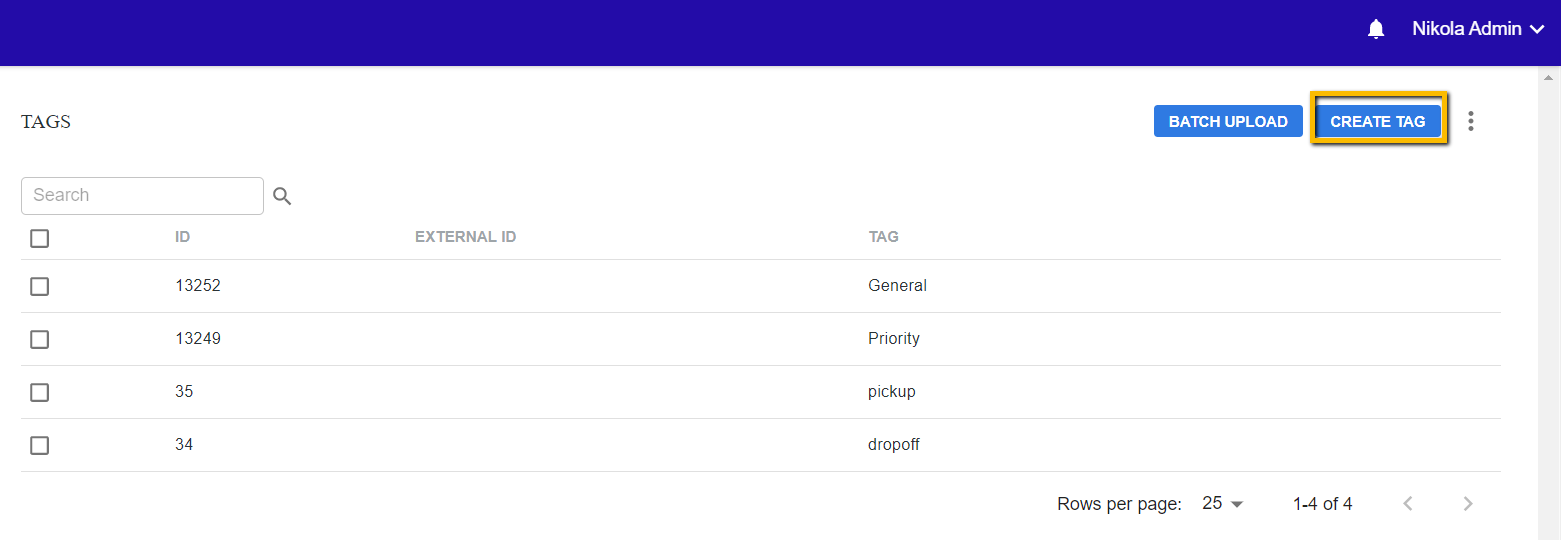Select the pickup row checkbox

pyautogui.click(x=39, y=392)
